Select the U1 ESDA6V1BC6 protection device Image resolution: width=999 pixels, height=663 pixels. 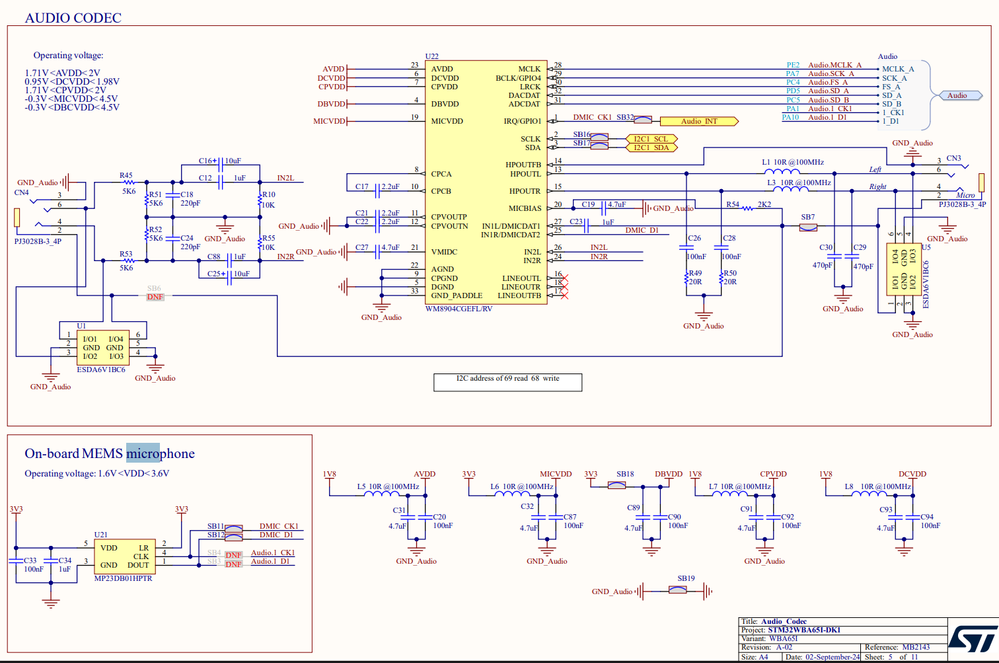point(103,347)
